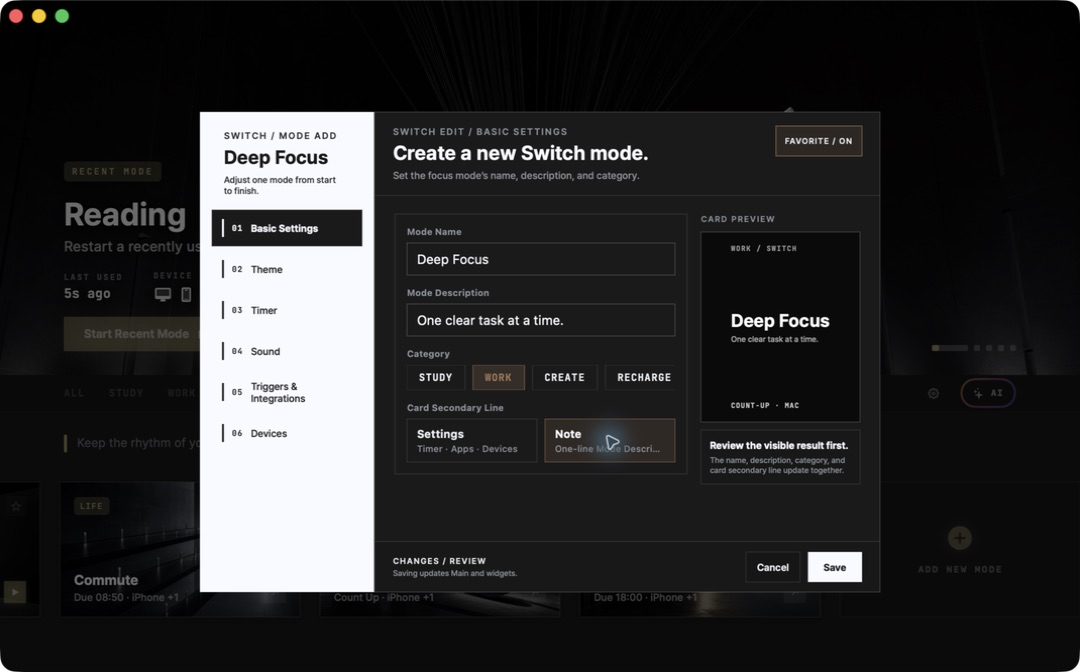Select Settings as the card secondary line
Screen dimensions: 1080x672
[x=472, y=441]
